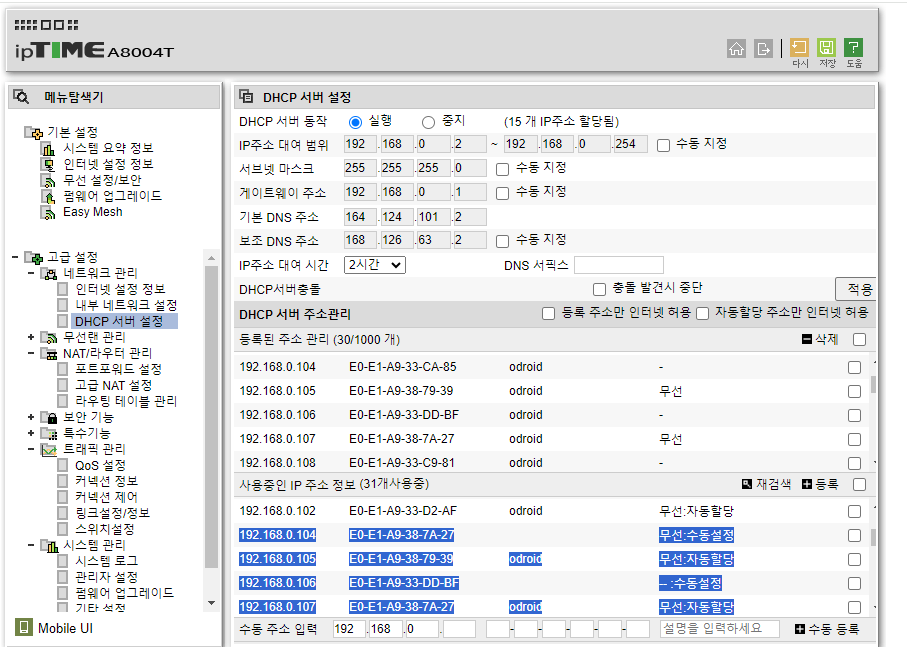Image resolution: width=907 pixels, height=647 pixels.
Task: Click the 등록 button beside 재검색
Action: tap(820, 484)
